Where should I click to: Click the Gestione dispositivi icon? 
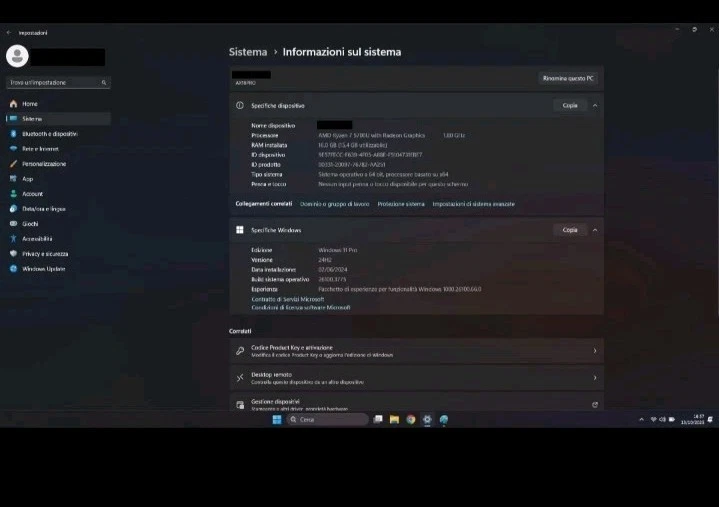240,404
